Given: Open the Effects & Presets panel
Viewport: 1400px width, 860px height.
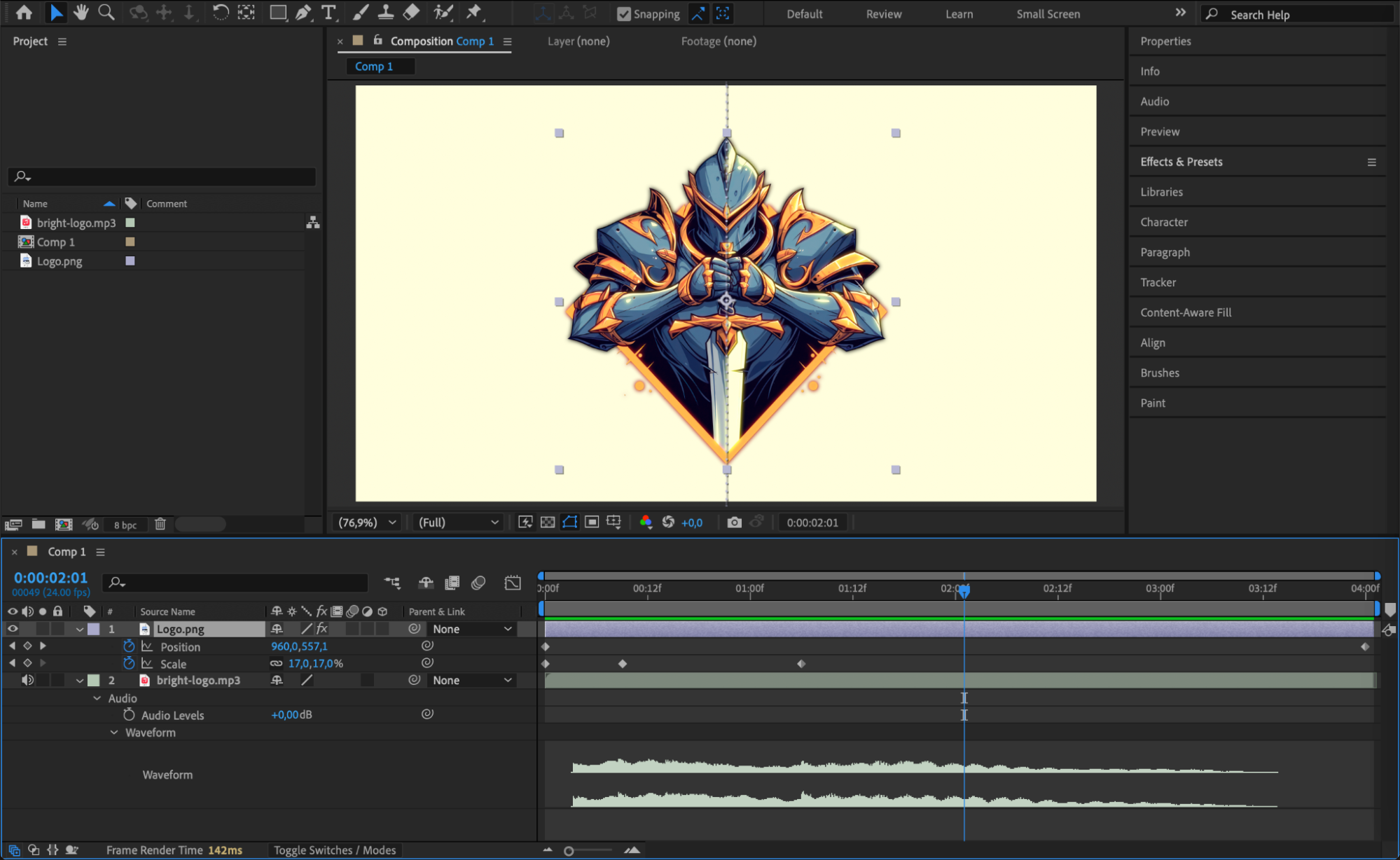Looking at the screenshot, I should [x=1181, y=162].
